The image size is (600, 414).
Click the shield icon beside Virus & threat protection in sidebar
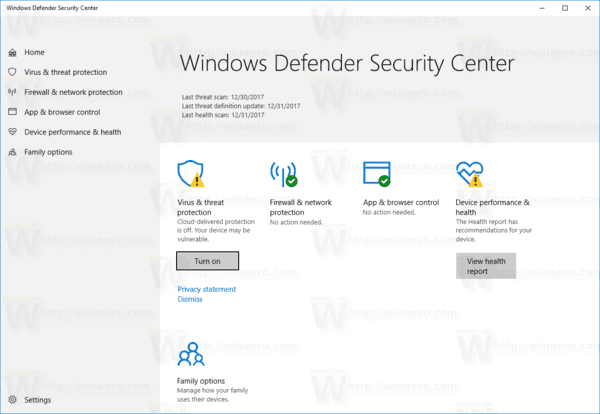pos(12,72)
